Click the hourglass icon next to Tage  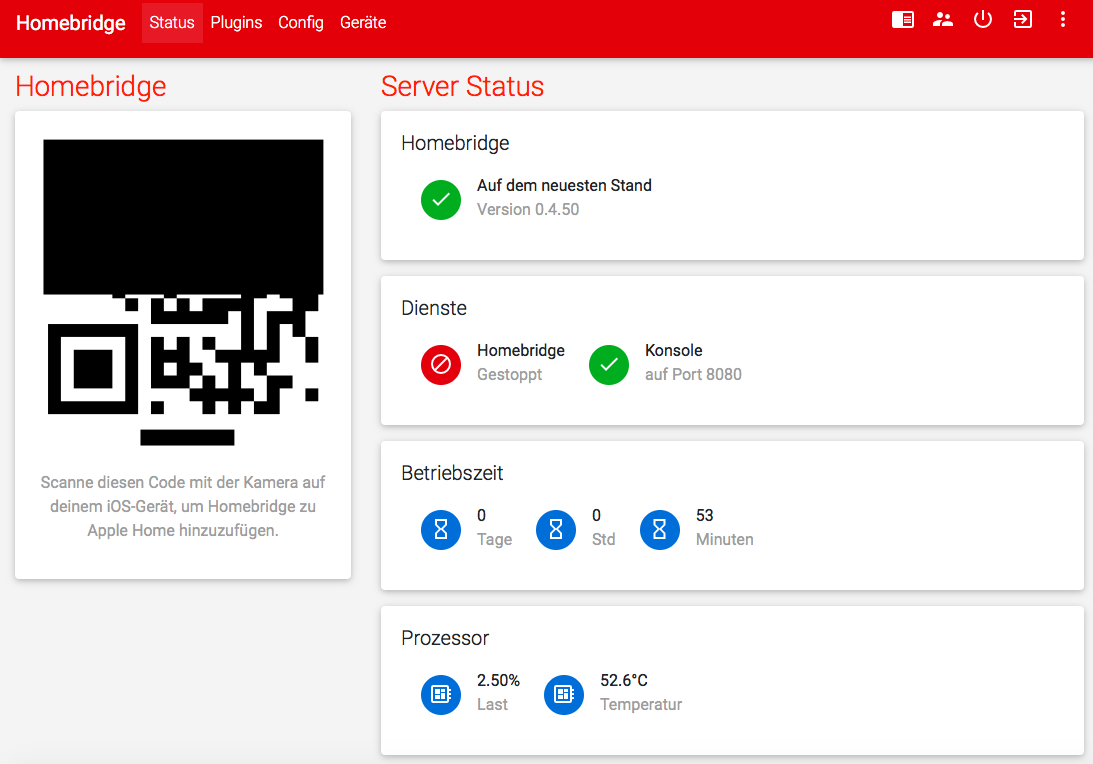click(441, 530)
